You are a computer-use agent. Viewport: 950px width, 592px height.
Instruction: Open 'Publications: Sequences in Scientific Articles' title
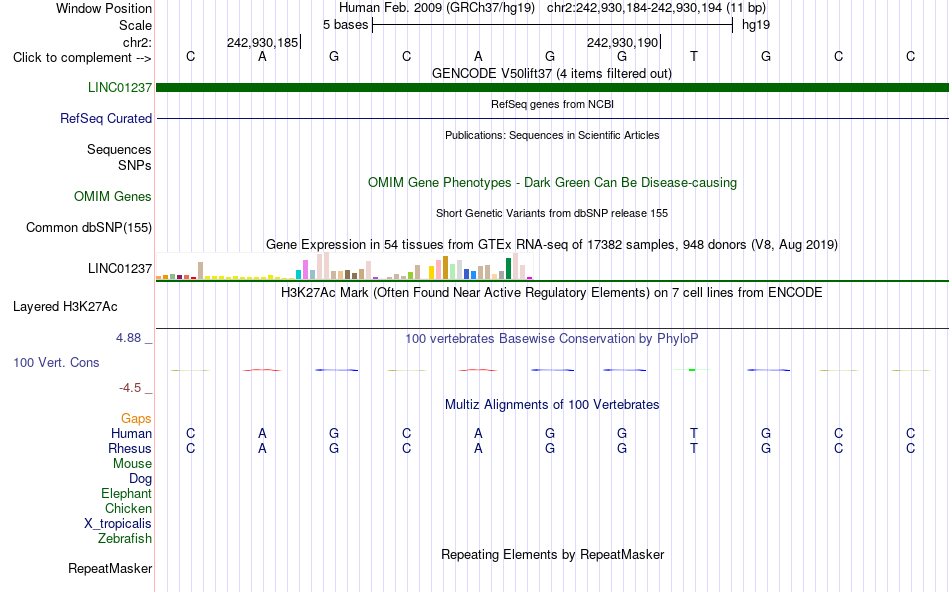(x=552, y=135)
